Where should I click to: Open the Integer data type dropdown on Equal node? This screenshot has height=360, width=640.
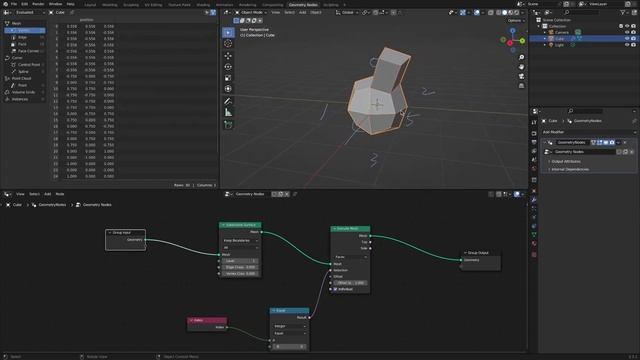tap(289, 326)
